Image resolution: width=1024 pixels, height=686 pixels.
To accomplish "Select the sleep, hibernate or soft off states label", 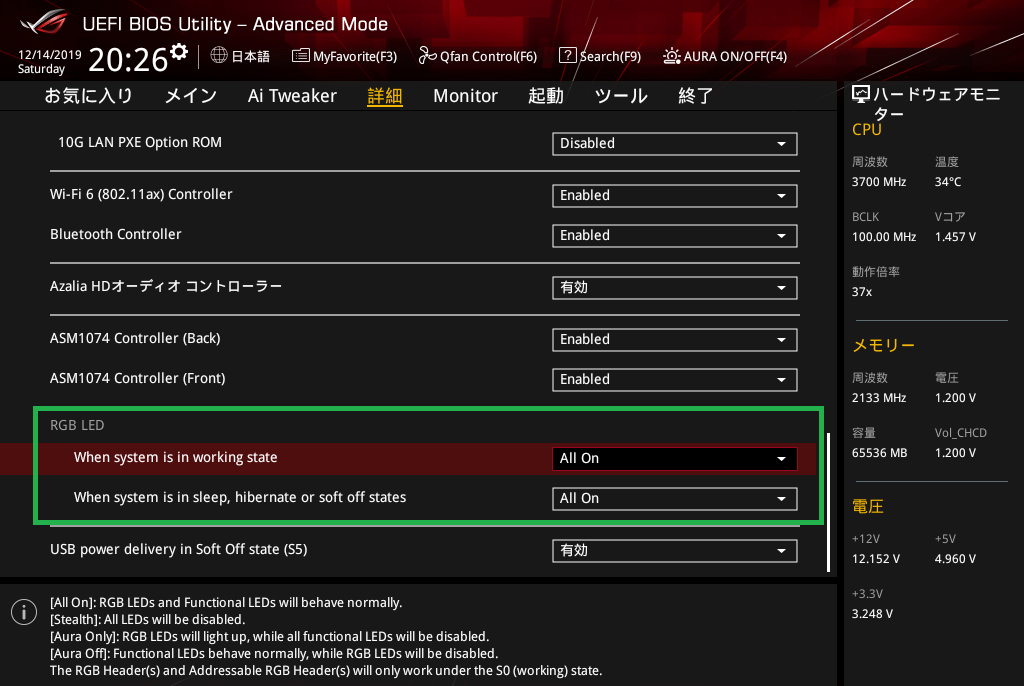I will pyautogui.click(x=240, y=497).
